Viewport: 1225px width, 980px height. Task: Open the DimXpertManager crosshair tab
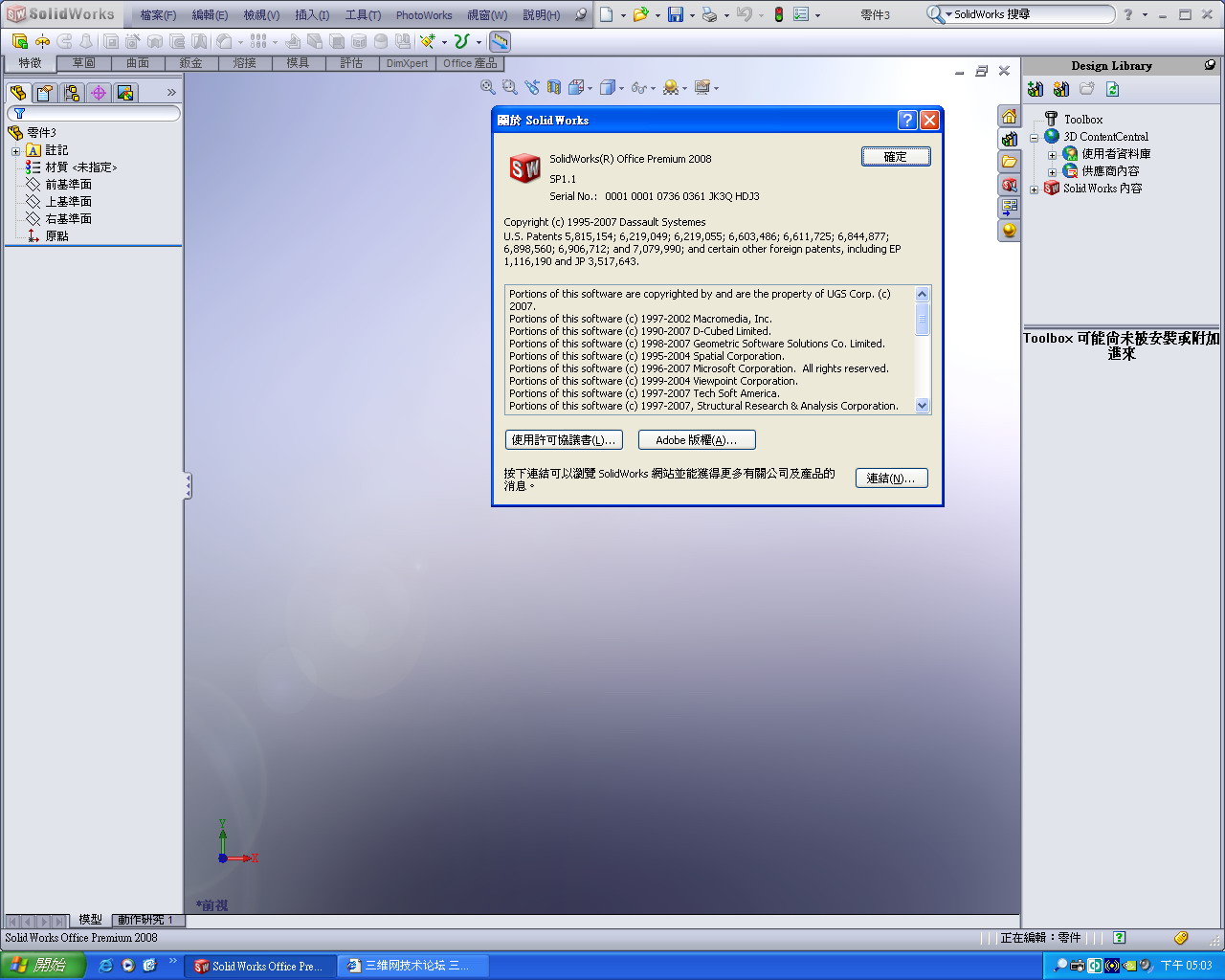(99, 92)
